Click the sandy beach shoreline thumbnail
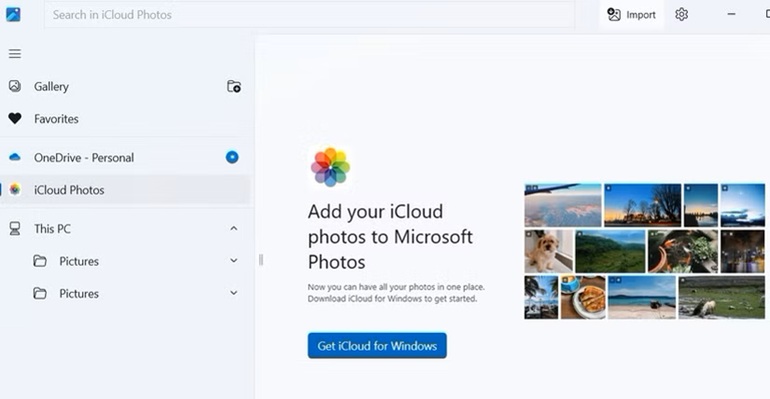 [642, 297]
